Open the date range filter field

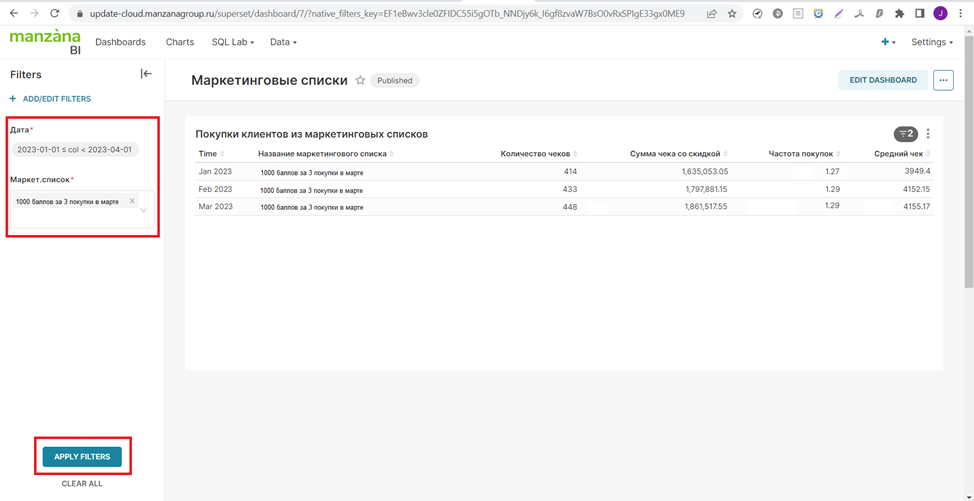coord(76,150)
